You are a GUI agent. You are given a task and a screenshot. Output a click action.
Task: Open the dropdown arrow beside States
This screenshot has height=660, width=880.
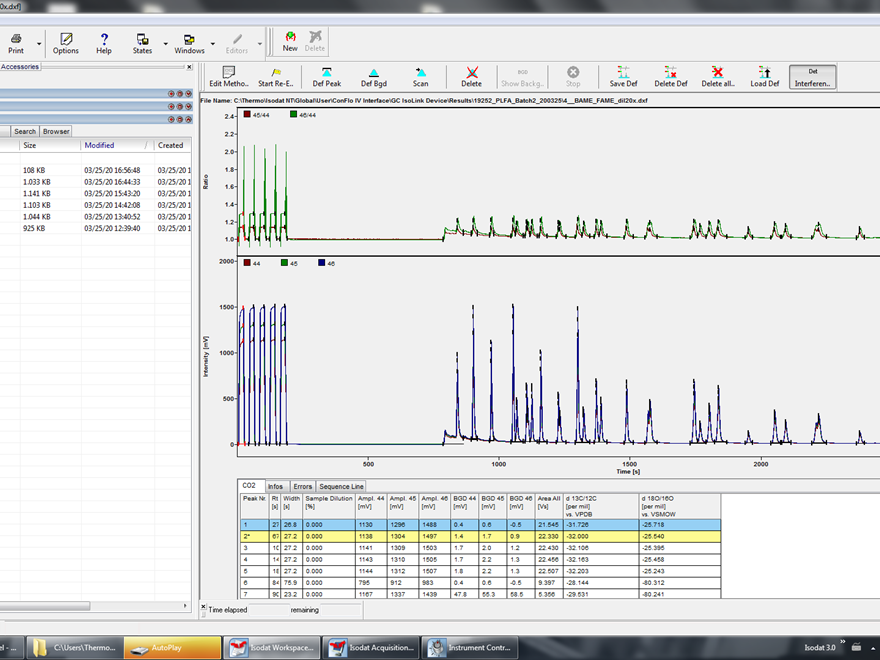point(166,44)
